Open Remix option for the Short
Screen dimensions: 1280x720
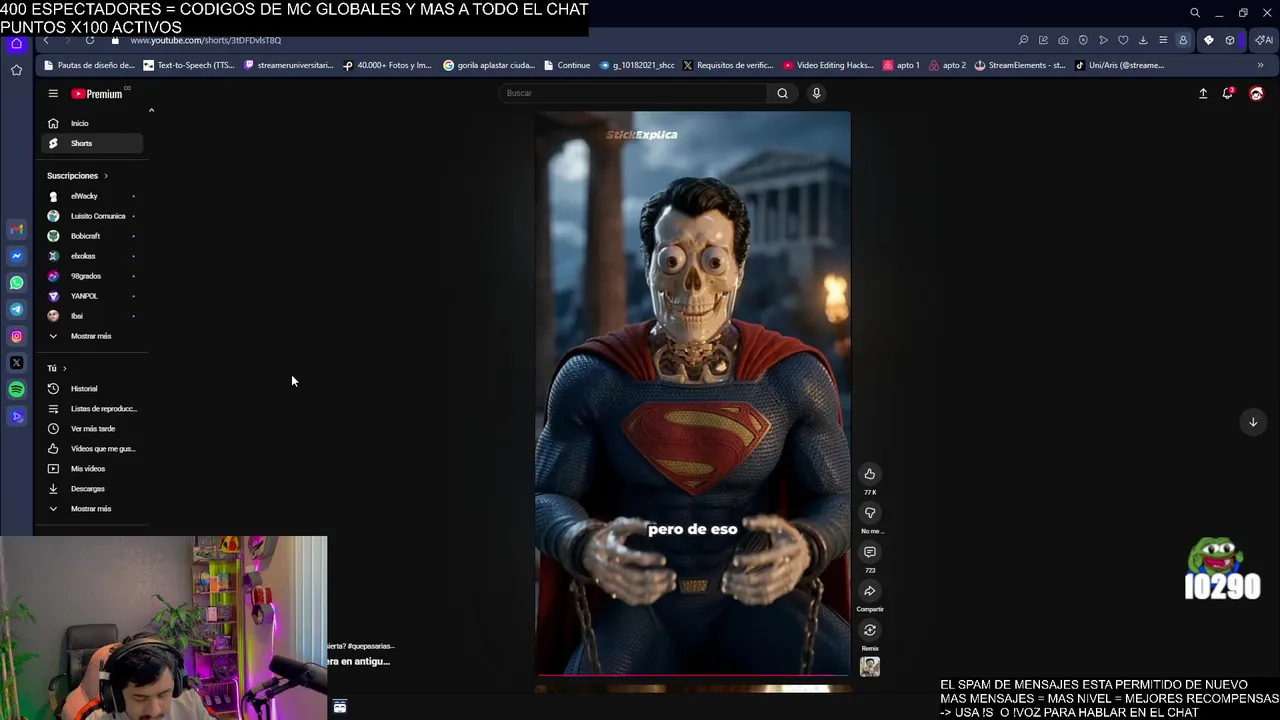point(870,630)
